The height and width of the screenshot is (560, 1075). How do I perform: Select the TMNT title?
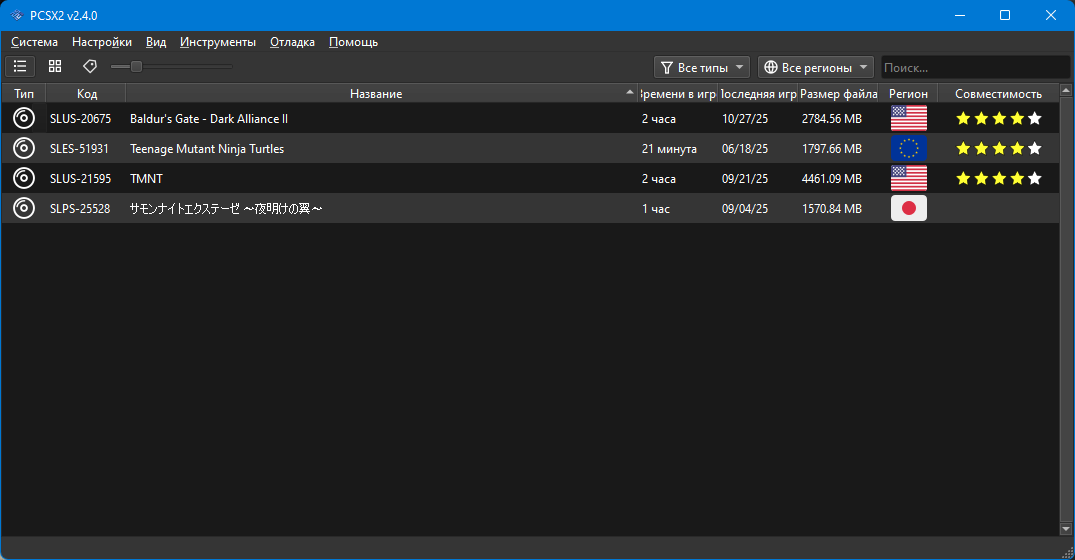147,179
